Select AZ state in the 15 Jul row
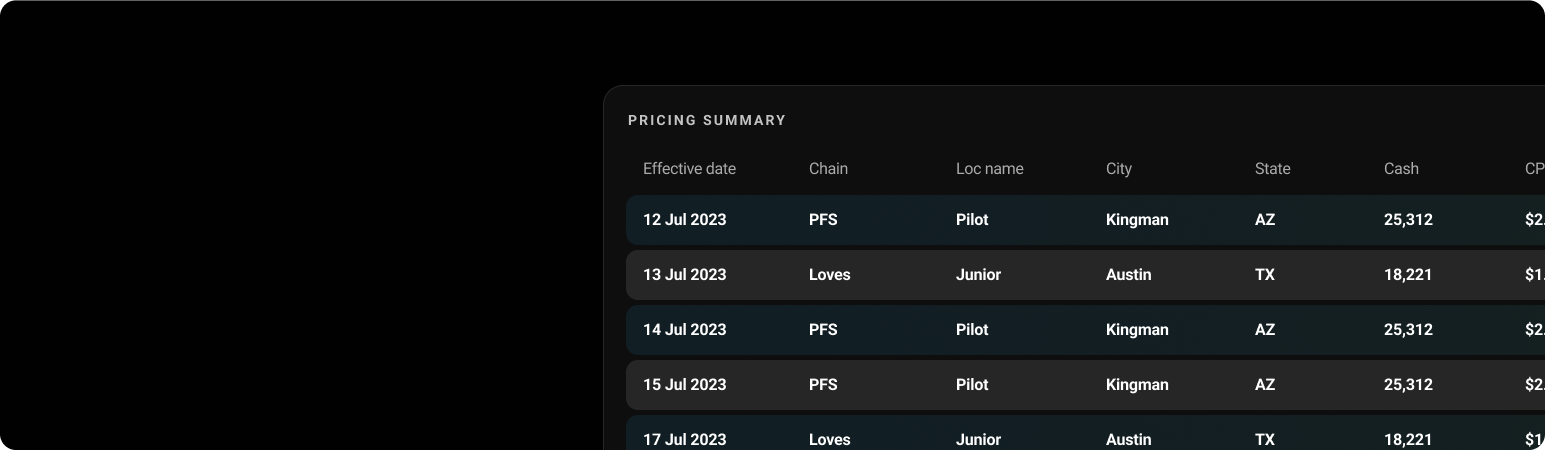Image resolution: width=1545 pixels, height=450 pixels. pos(1265,385)
